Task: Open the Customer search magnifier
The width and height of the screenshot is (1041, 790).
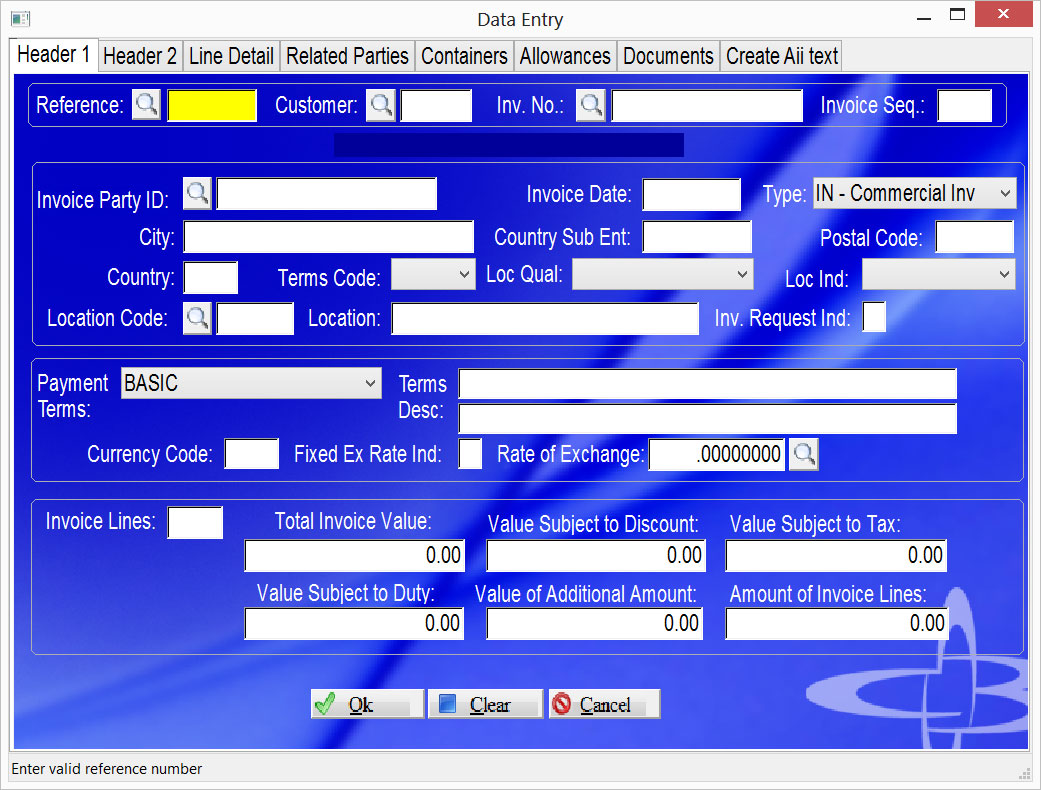Action: pyautogui.click(x=380, y=104)
